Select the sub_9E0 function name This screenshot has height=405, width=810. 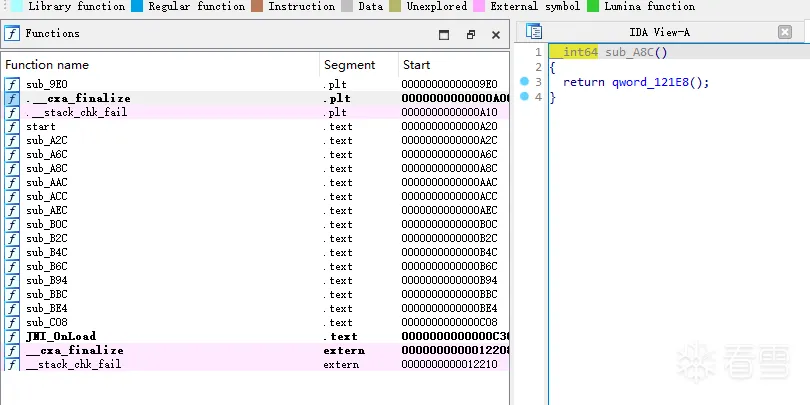[46, 84]
